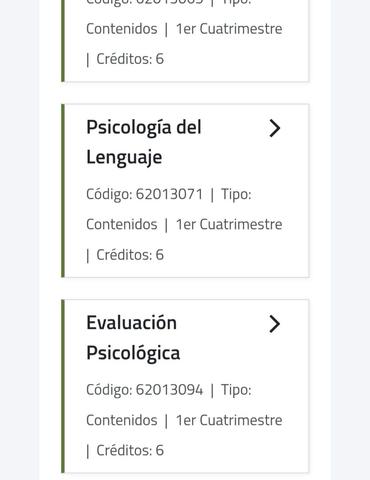Select the Evaluación Psicológica course title
The width and height of the screenshot is (370, 480).
click(x=133, y=338)
